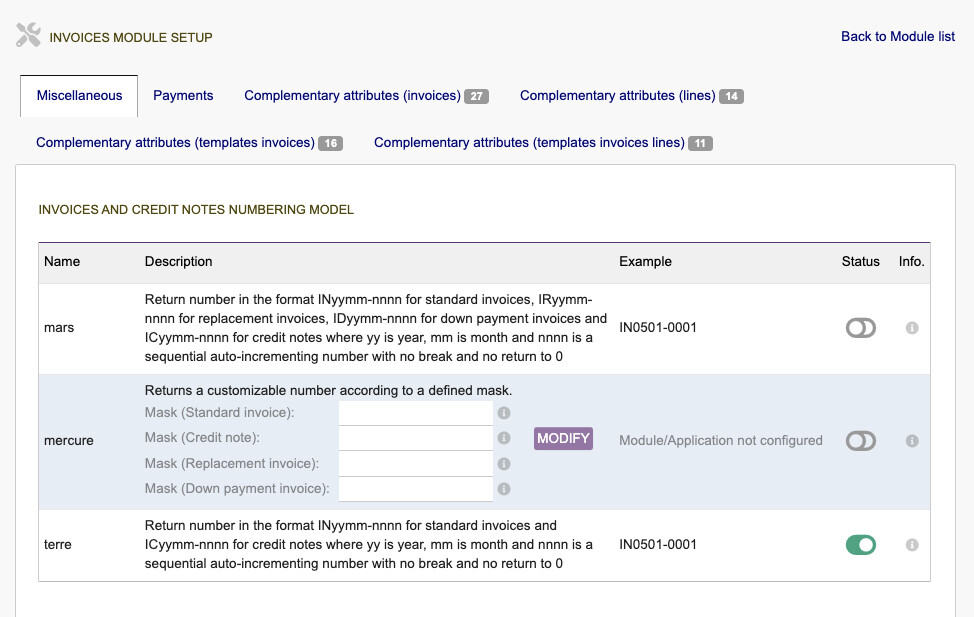This screenshot has width=974, height=617.
Task: Open the Payments tab
Action: pos(183,96)
